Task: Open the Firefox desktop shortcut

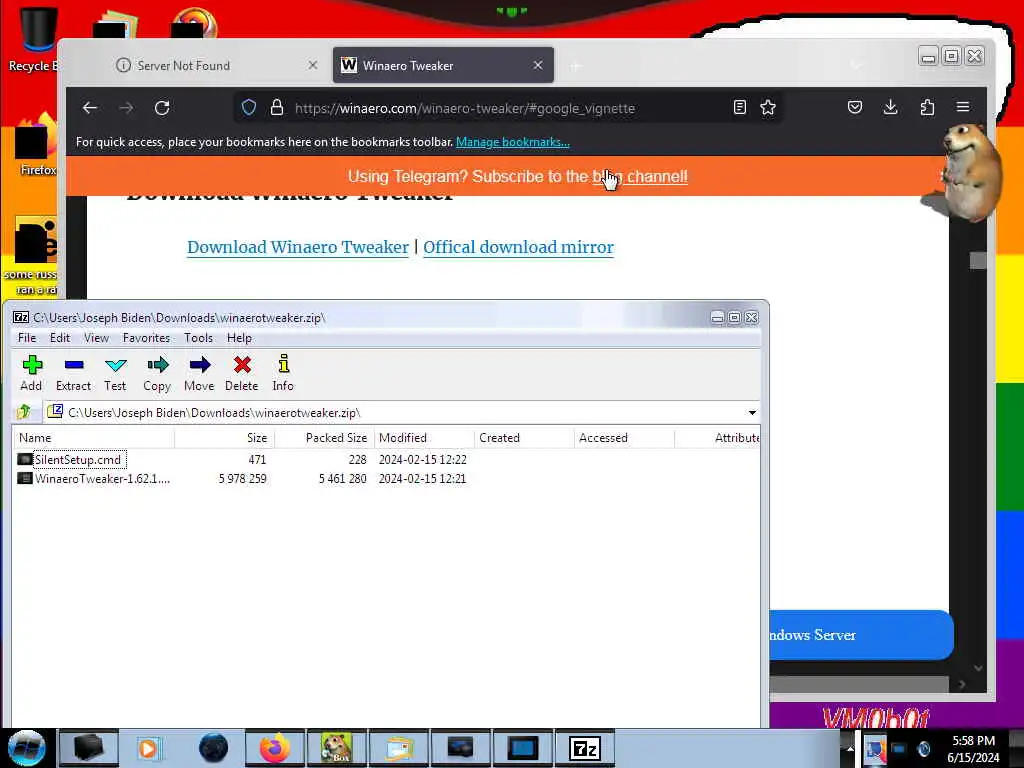Action: pos(34,145)
